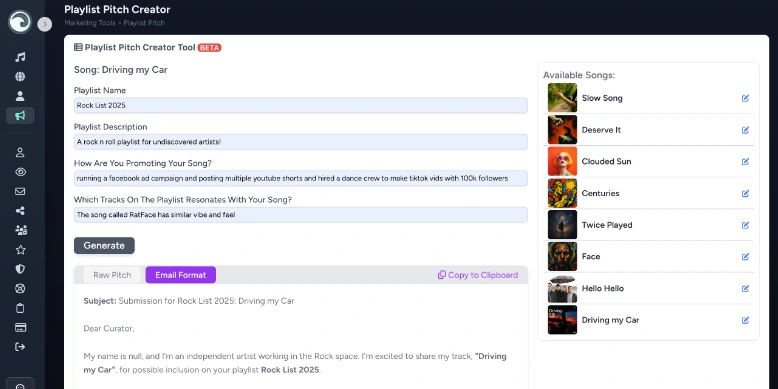Click the song title Clouded Sun
The height and width of the screenshot is (389, 778).
tap(606, 162)
